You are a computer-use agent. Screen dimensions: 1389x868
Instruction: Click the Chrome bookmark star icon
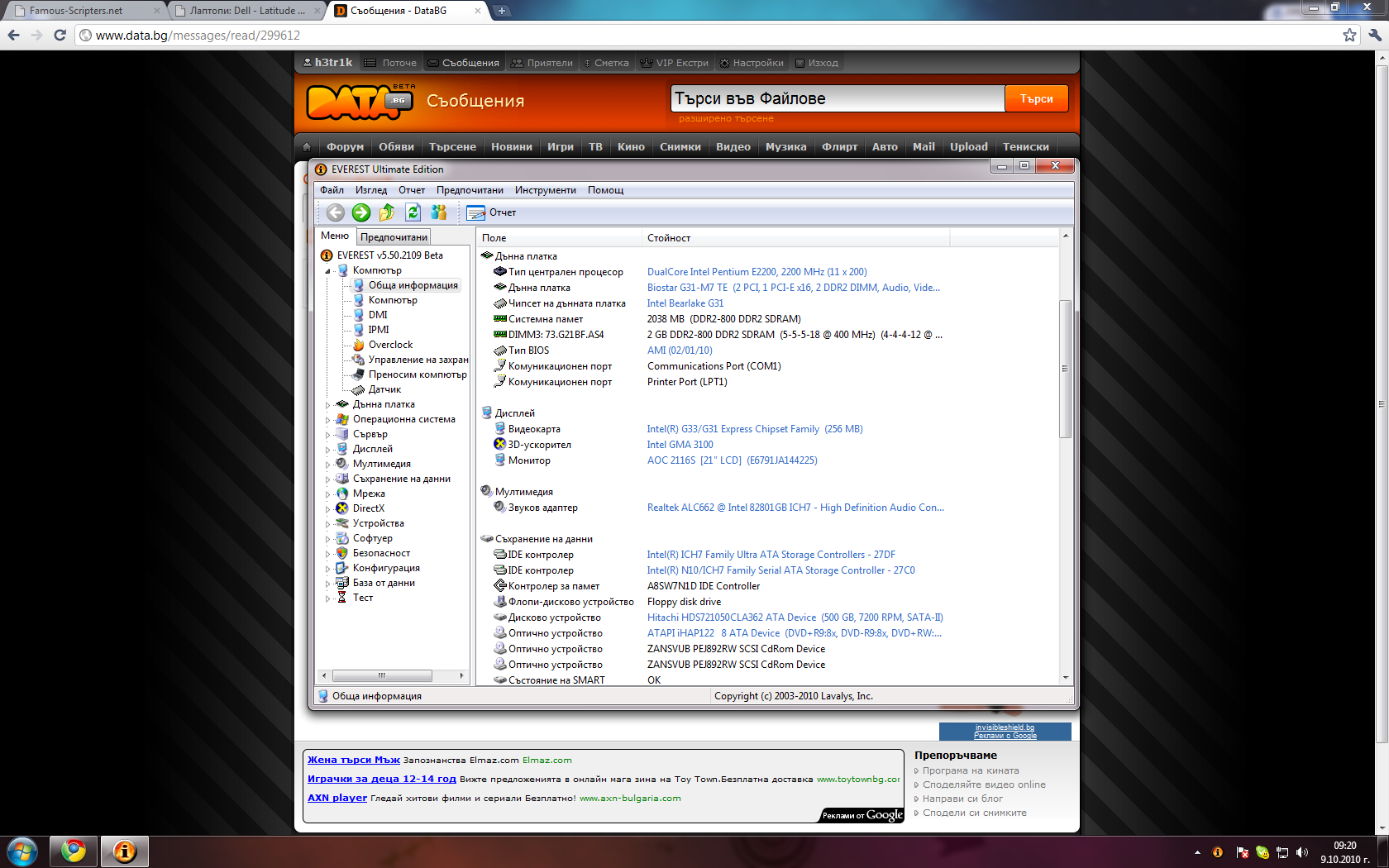1349,35
